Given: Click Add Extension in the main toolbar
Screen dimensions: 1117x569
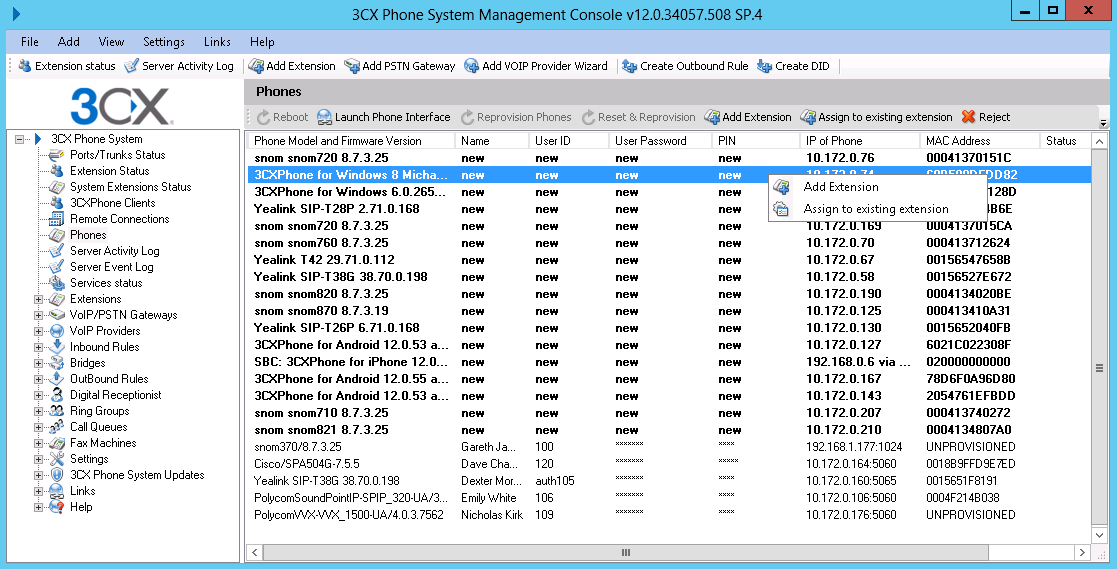Looking at the screenshot, I should tap(291, 66).
